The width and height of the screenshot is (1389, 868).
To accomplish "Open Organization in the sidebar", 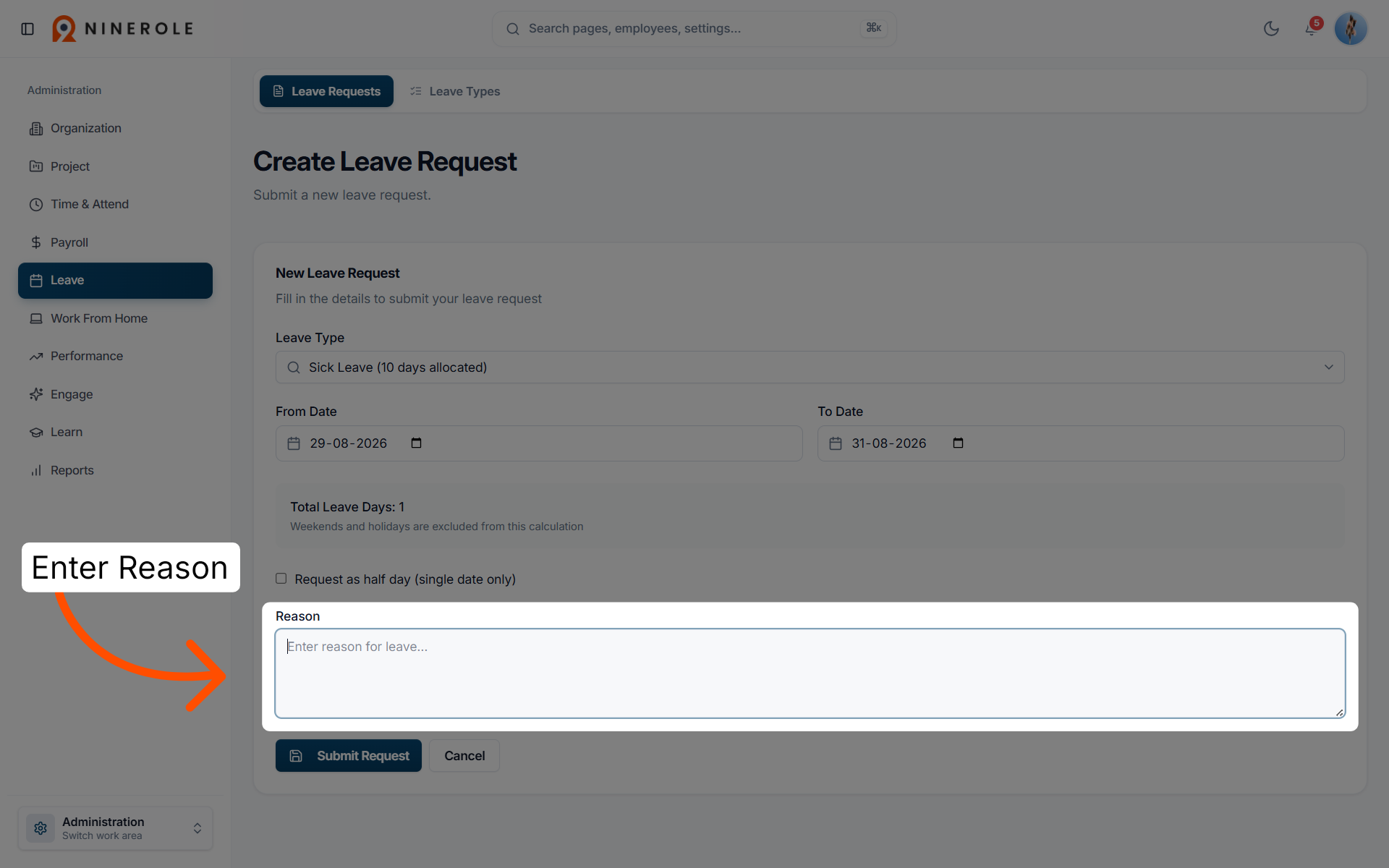I will 115,128.
